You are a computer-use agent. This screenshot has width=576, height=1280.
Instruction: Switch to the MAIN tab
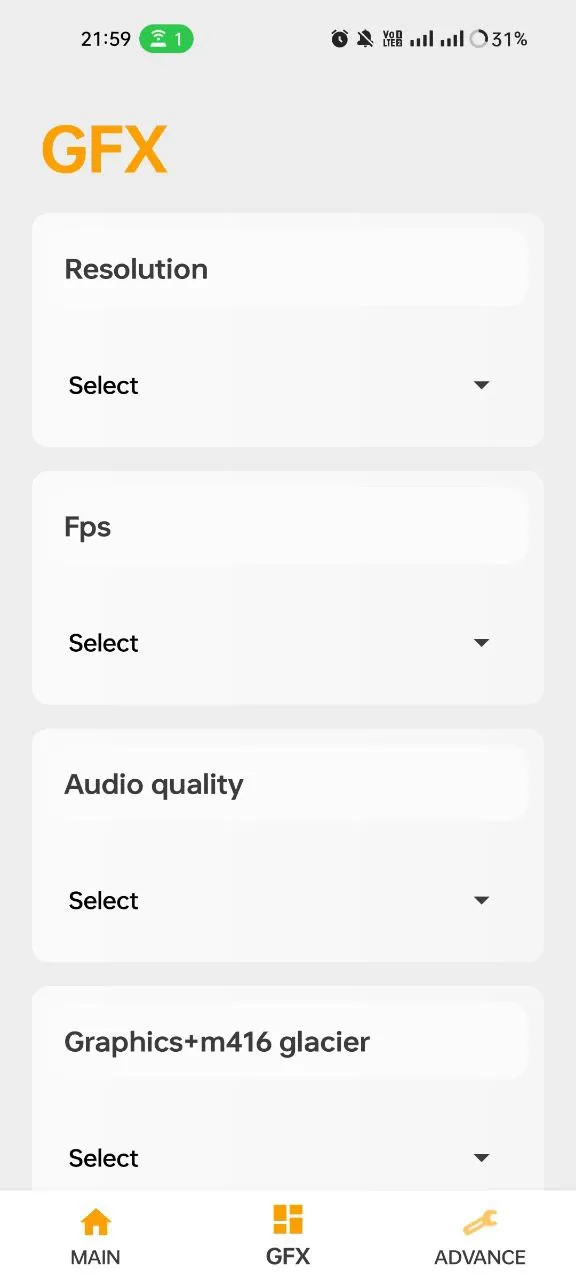pos(95,1257)
